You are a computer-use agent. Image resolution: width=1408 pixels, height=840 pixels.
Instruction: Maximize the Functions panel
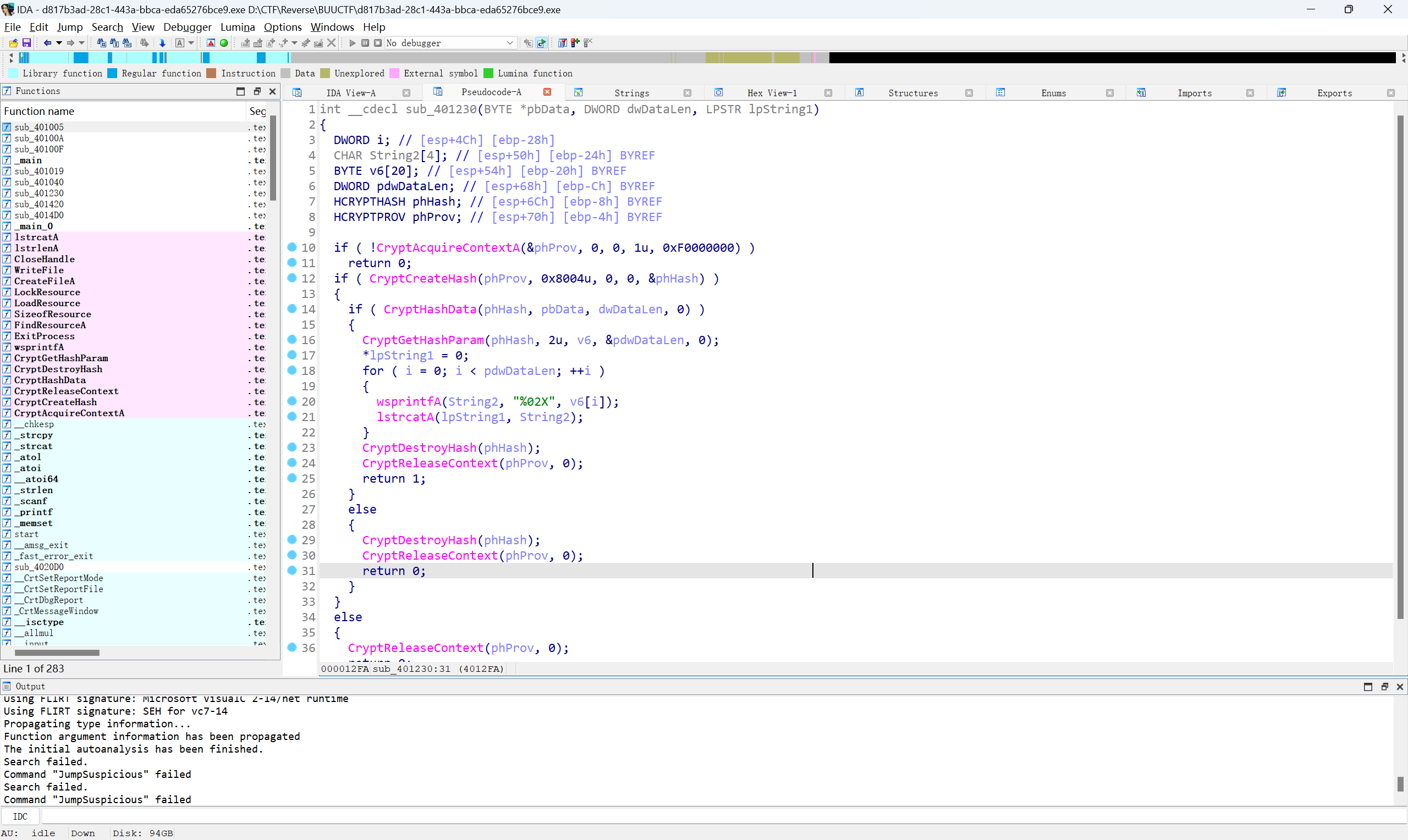(x=240, y=91)
